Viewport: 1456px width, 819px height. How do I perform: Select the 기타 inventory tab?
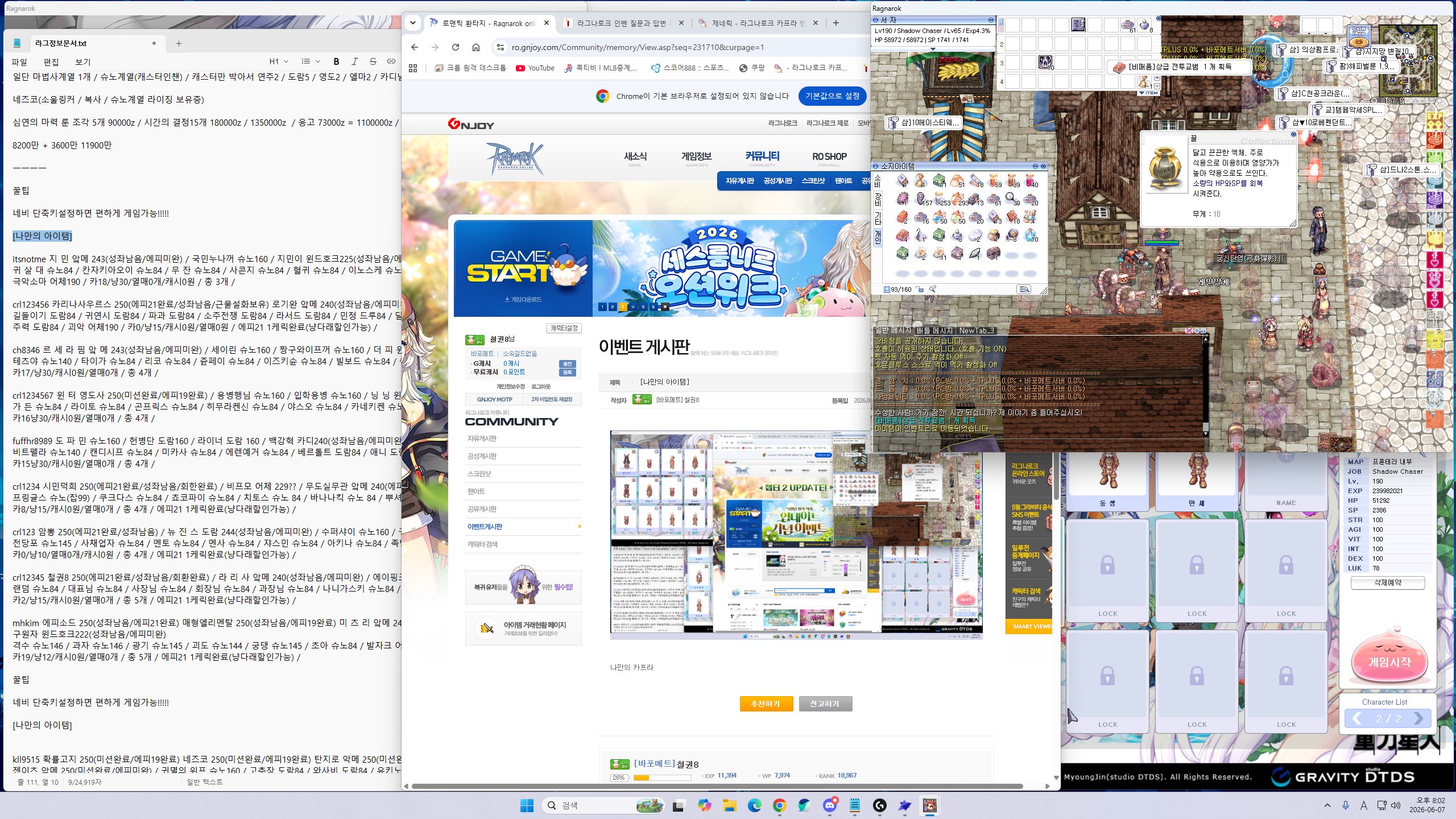878,217
